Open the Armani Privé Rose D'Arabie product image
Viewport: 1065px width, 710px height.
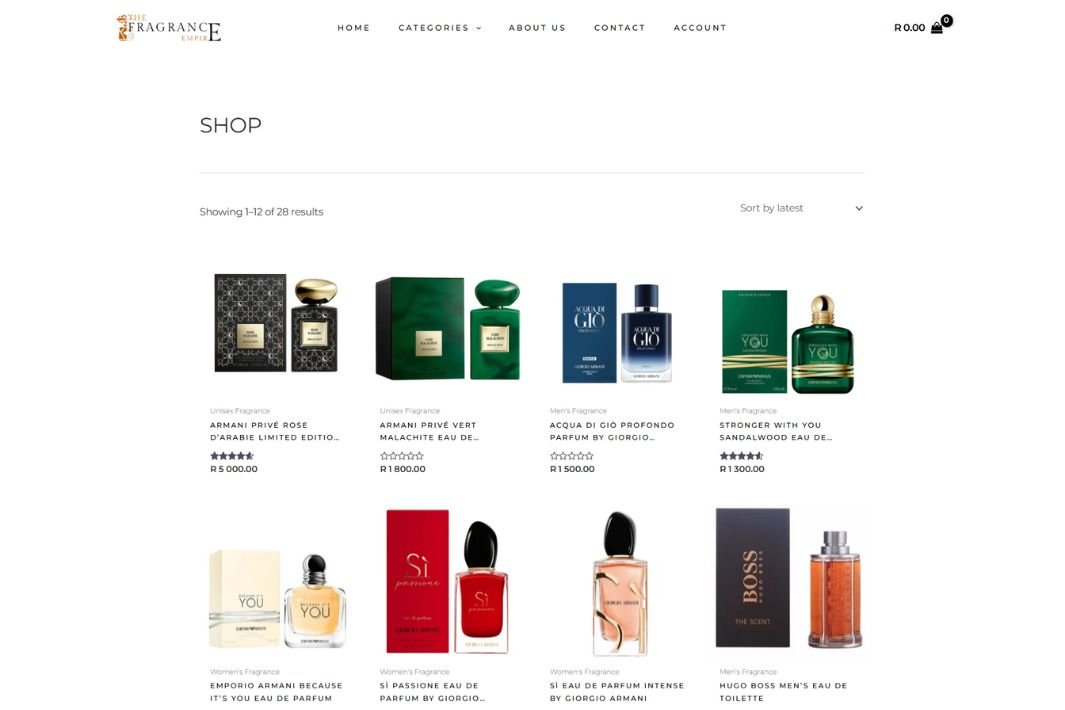pos(276,323)
